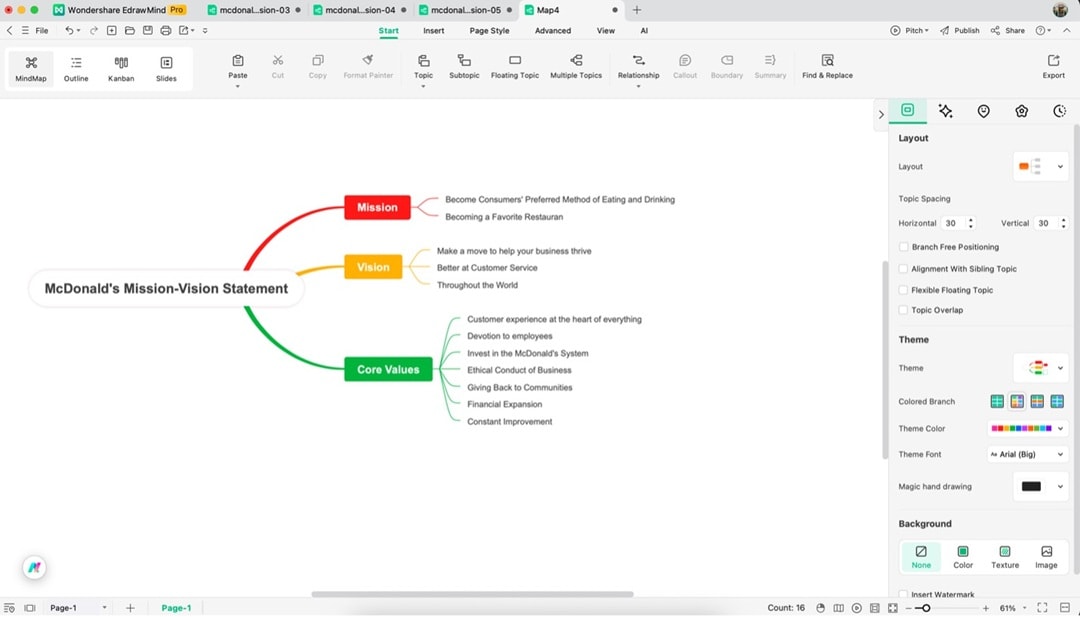The image size is (1080, 617).
Task: Open the Theme Font Arial dropdown
Action: click(1027, 454)
